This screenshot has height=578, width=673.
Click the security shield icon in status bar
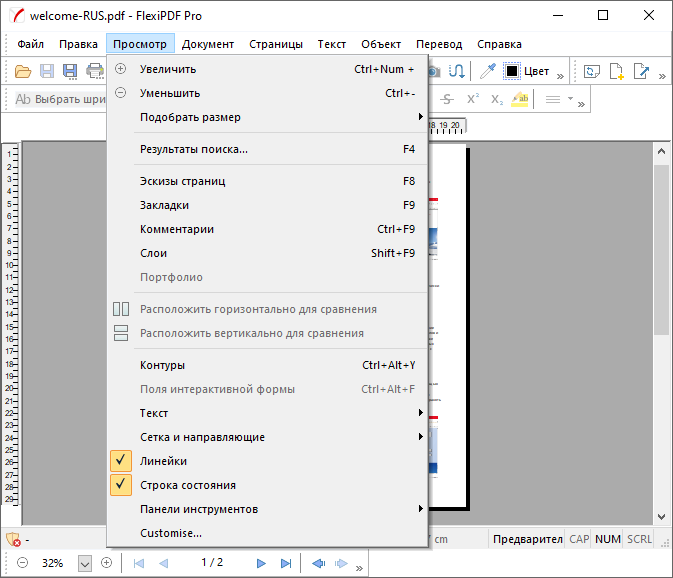tap(13, 539)
